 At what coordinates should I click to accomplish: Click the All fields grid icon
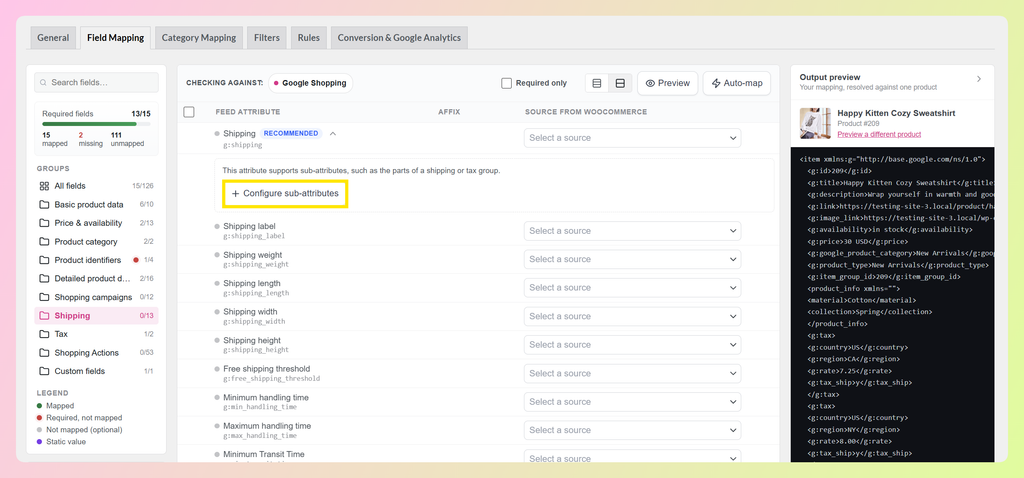(x=44, y=186)
